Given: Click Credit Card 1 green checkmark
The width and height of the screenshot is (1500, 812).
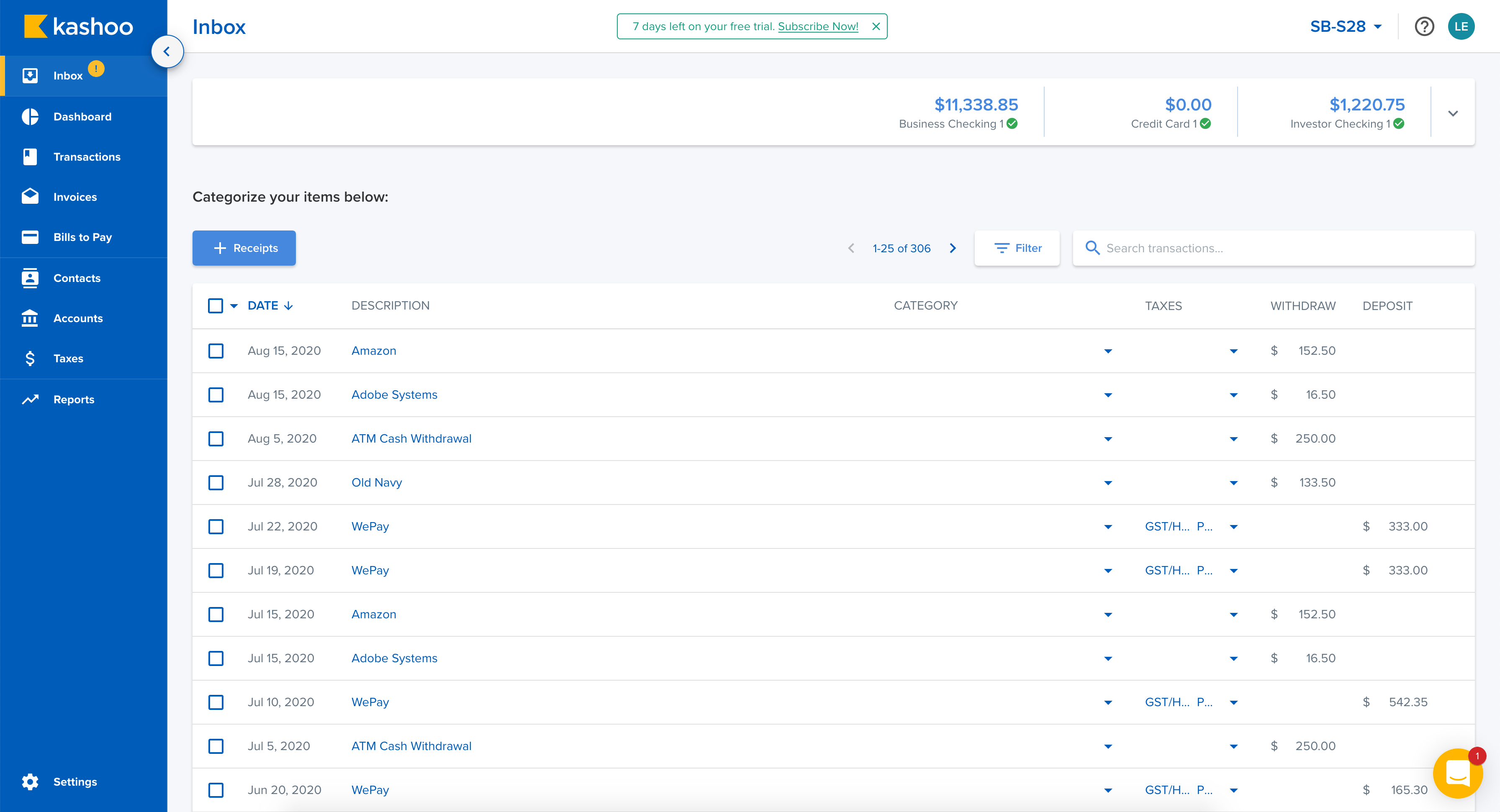Looking at the screenshot, I should coord(1205,123).
